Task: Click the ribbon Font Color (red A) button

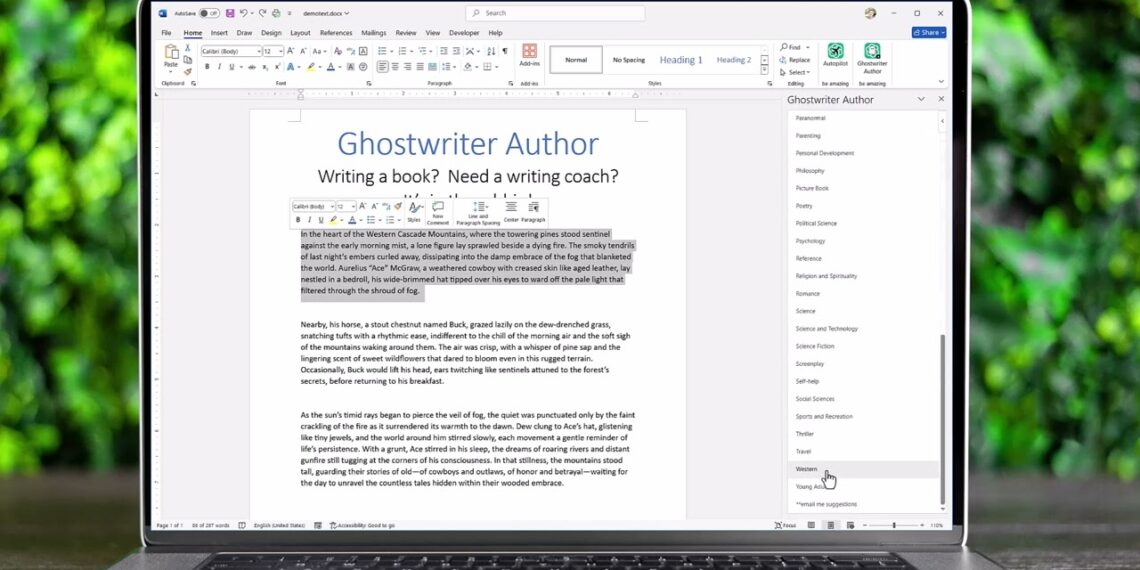Action: point(330,67)
